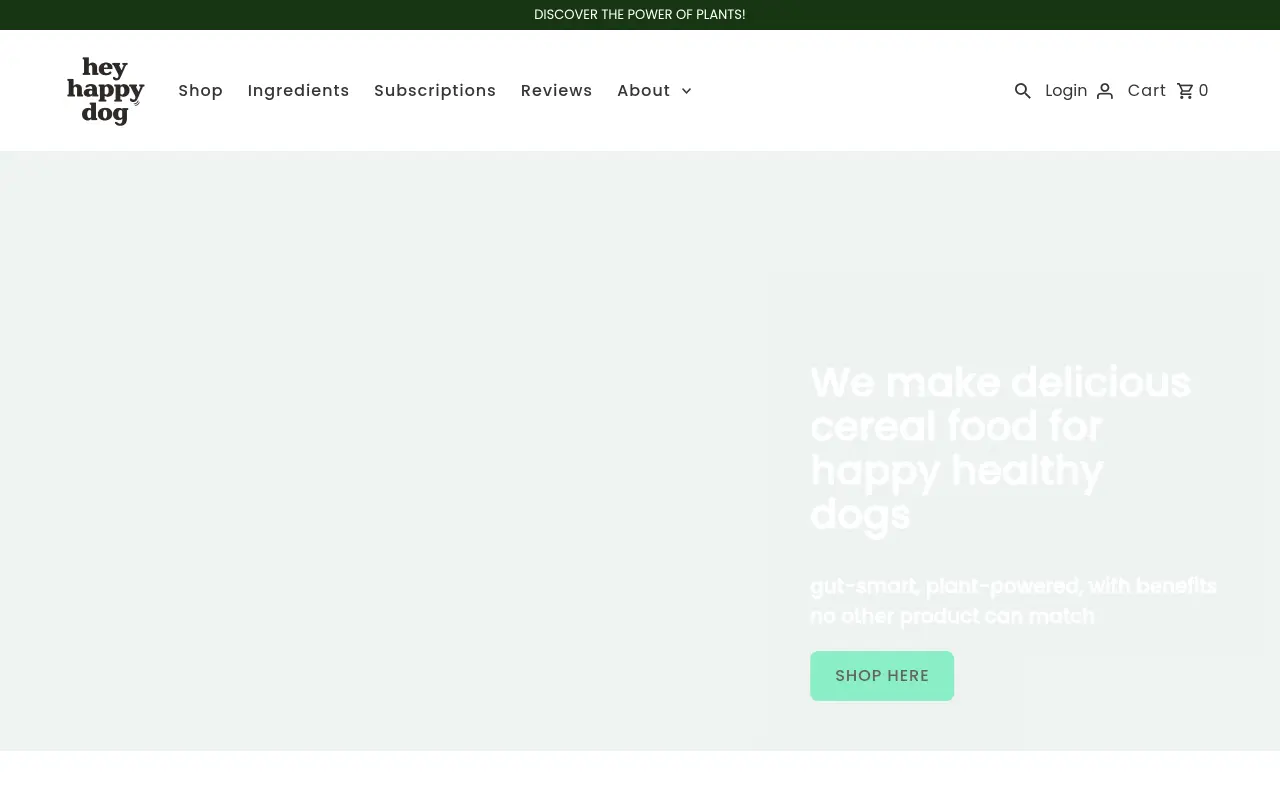Click the hey happy dog logo
The image size is (1280, 800).
tap(106, 91)
